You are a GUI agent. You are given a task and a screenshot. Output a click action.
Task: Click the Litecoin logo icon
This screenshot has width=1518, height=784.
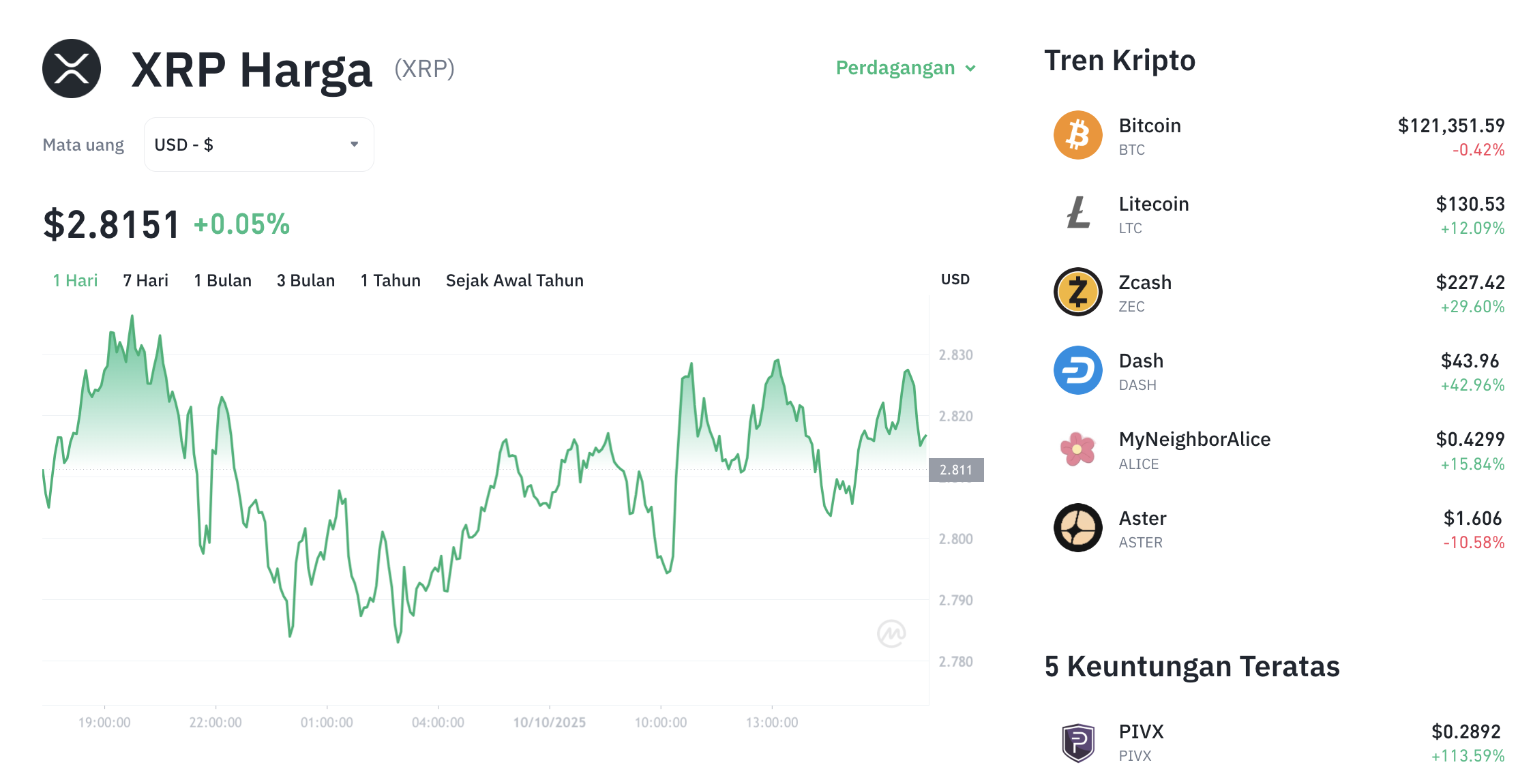click(1077, 213)
